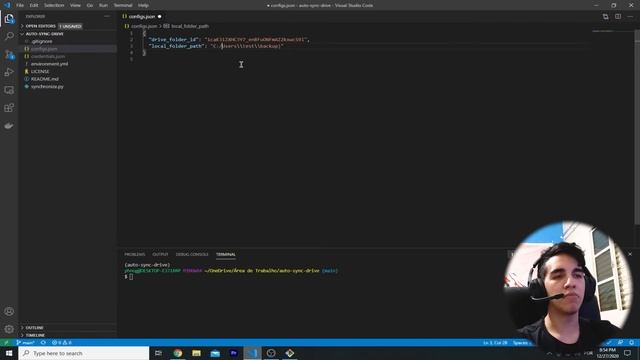The height and width of the screenshot is (360, 640).
Task: Click the Open Changes icon in editor toolbar
Action: pos(605,16)
